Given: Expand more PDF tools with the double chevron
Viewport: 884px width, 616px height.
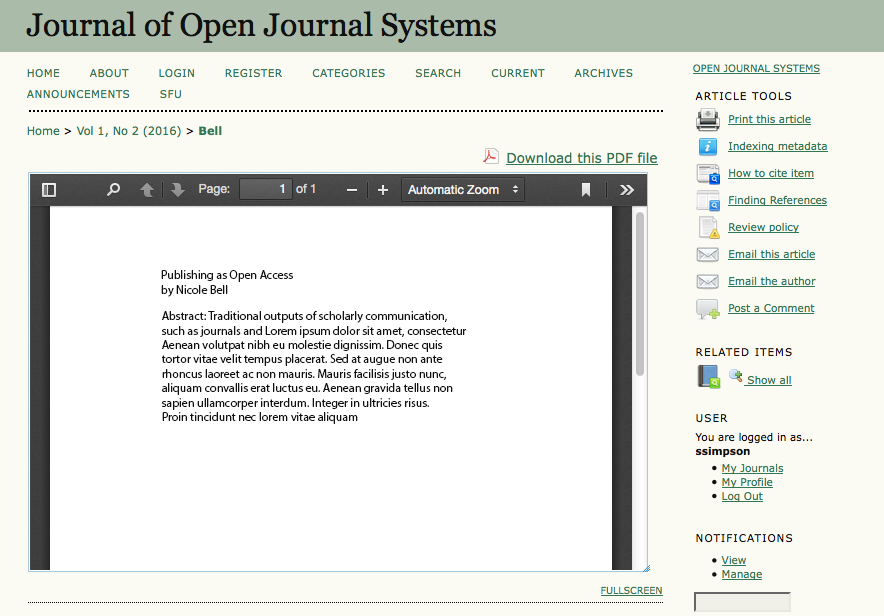Looking at the screenshot, I should 627,189.
